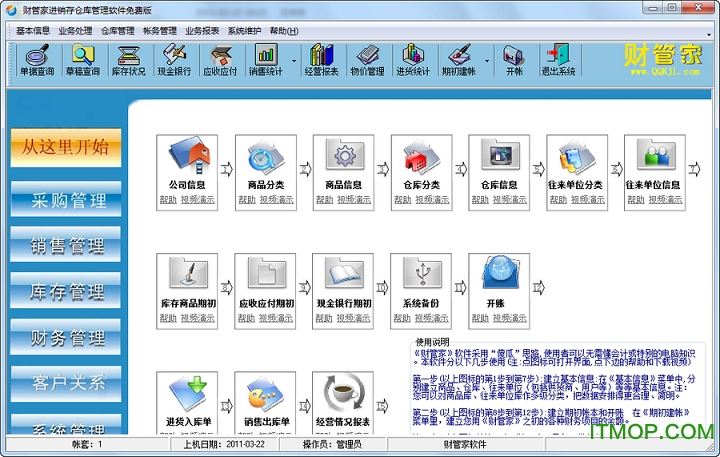The height and width of the screenshot is (457, 720).
Task: Click 帮助 link under 现金银行期初
Action: point(324,318)
